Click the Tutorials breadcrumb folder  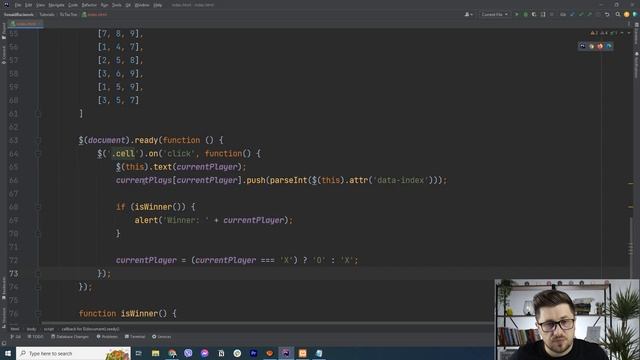tap(47, 14)
